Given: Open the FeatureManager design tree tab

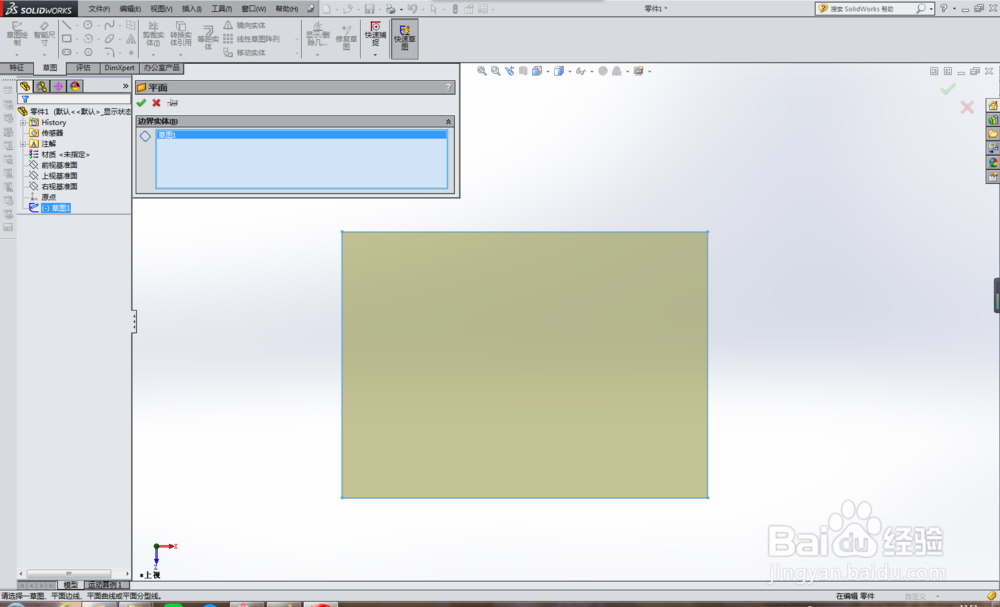Looking at the screenshot, I should (25, 86).
